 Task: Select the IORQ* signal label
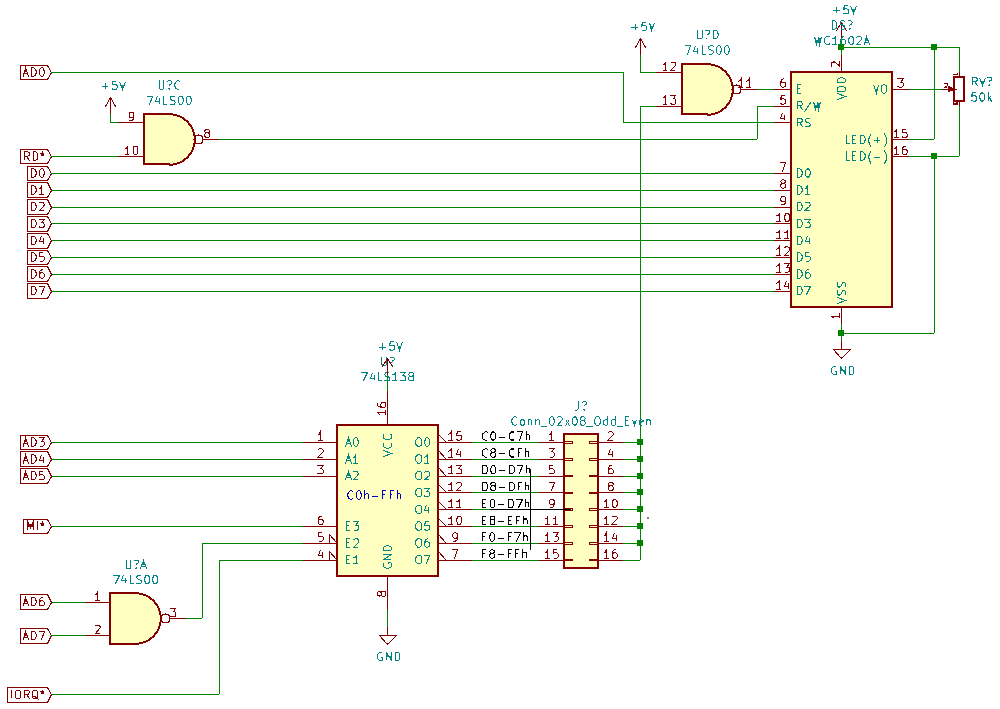[28, 694]
